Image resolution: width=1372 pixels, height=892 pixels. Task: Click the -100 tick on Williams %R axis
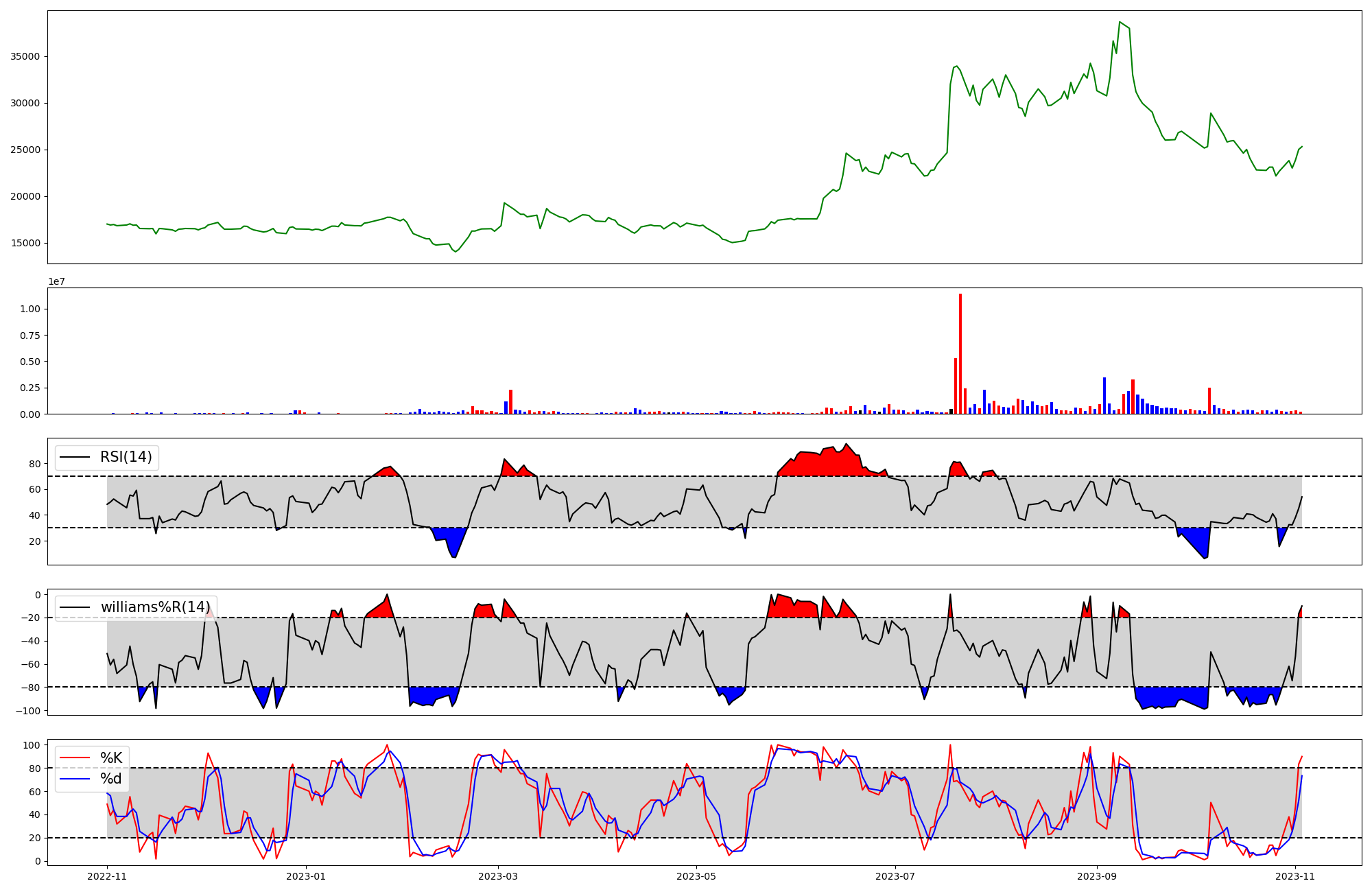[27, 710]
